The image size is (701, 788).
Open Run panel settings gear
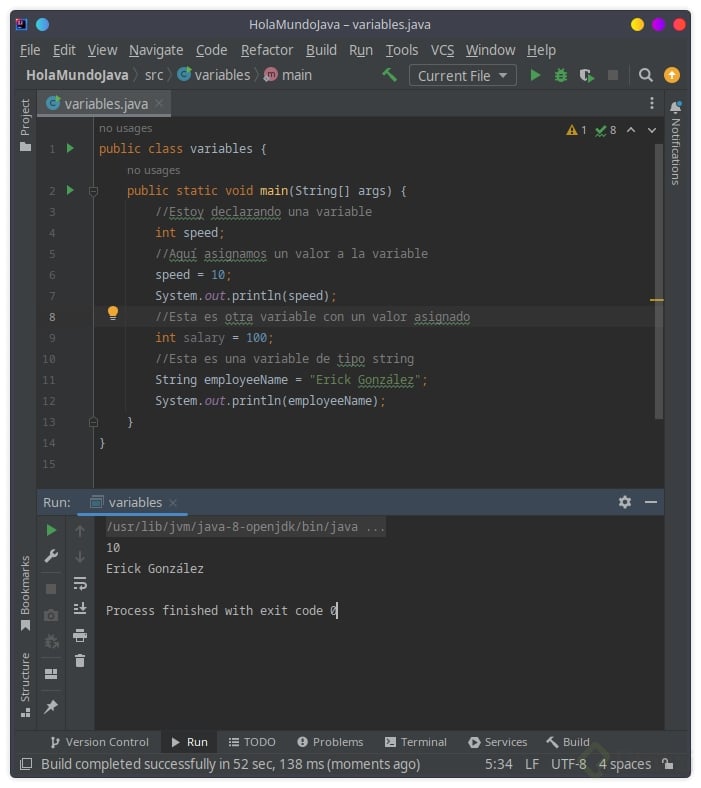[x=625, y=502]
